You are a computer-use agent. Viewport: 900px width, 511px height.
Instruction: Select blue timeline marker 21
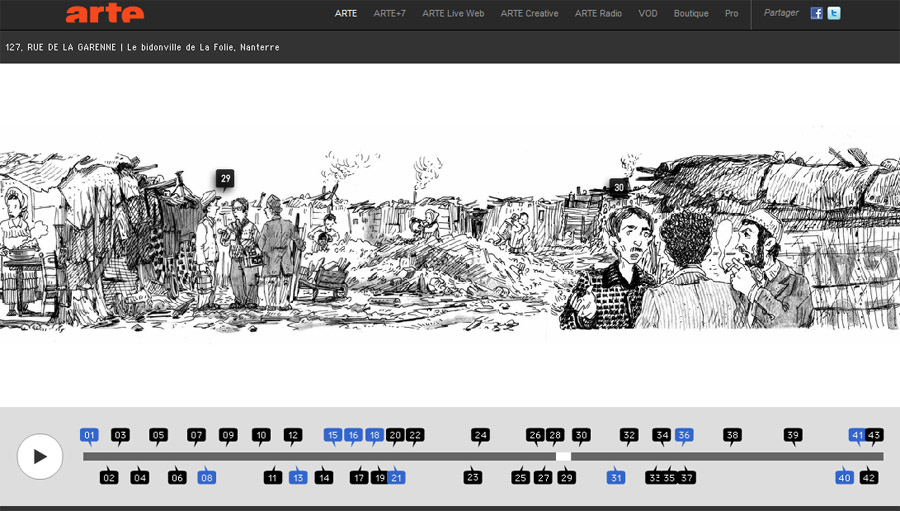click(x=397, y=477)
